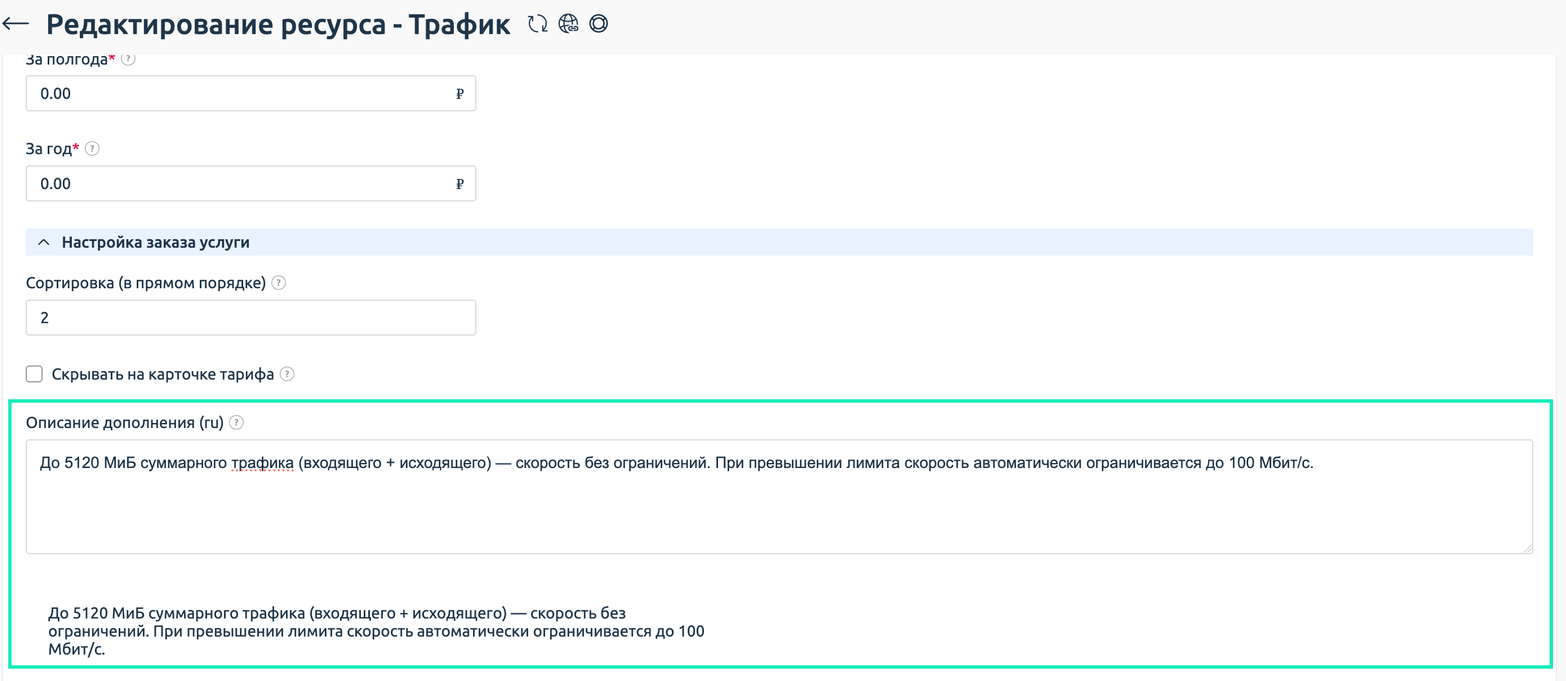Screen dimensions: 1566x681
Task: Click help icon next to 'За полгода'
Action: click(128, 59)
